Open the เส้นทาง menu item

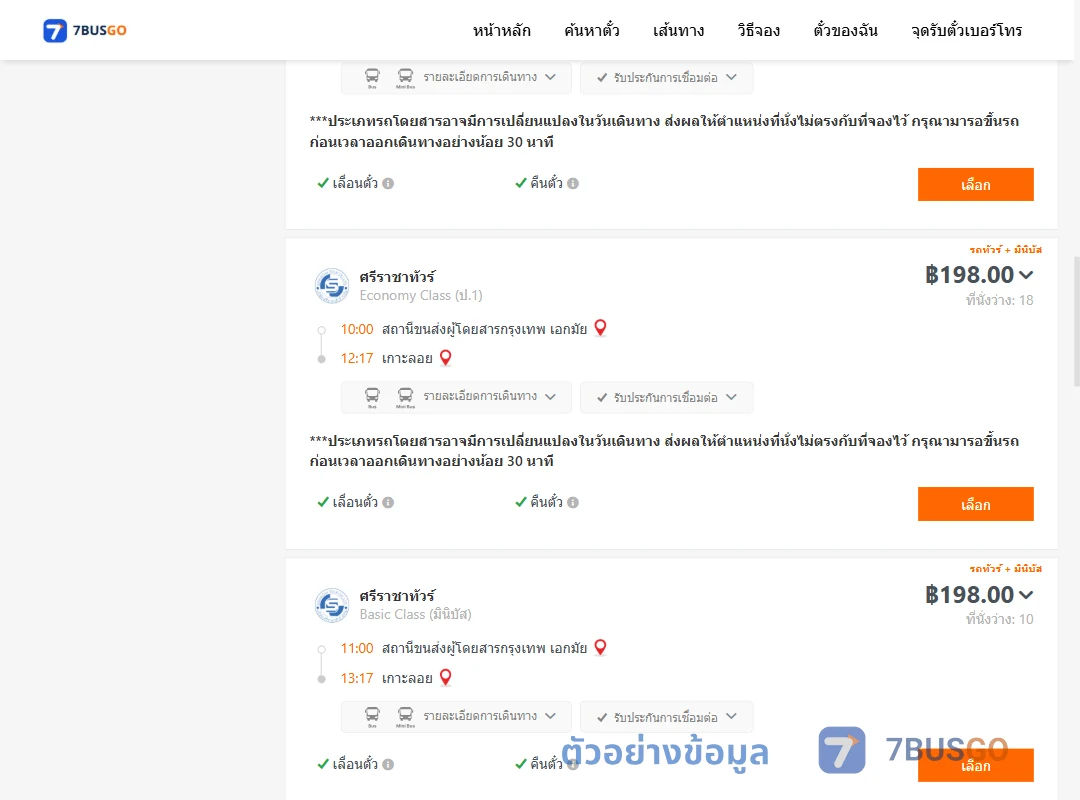pos(678,30)
